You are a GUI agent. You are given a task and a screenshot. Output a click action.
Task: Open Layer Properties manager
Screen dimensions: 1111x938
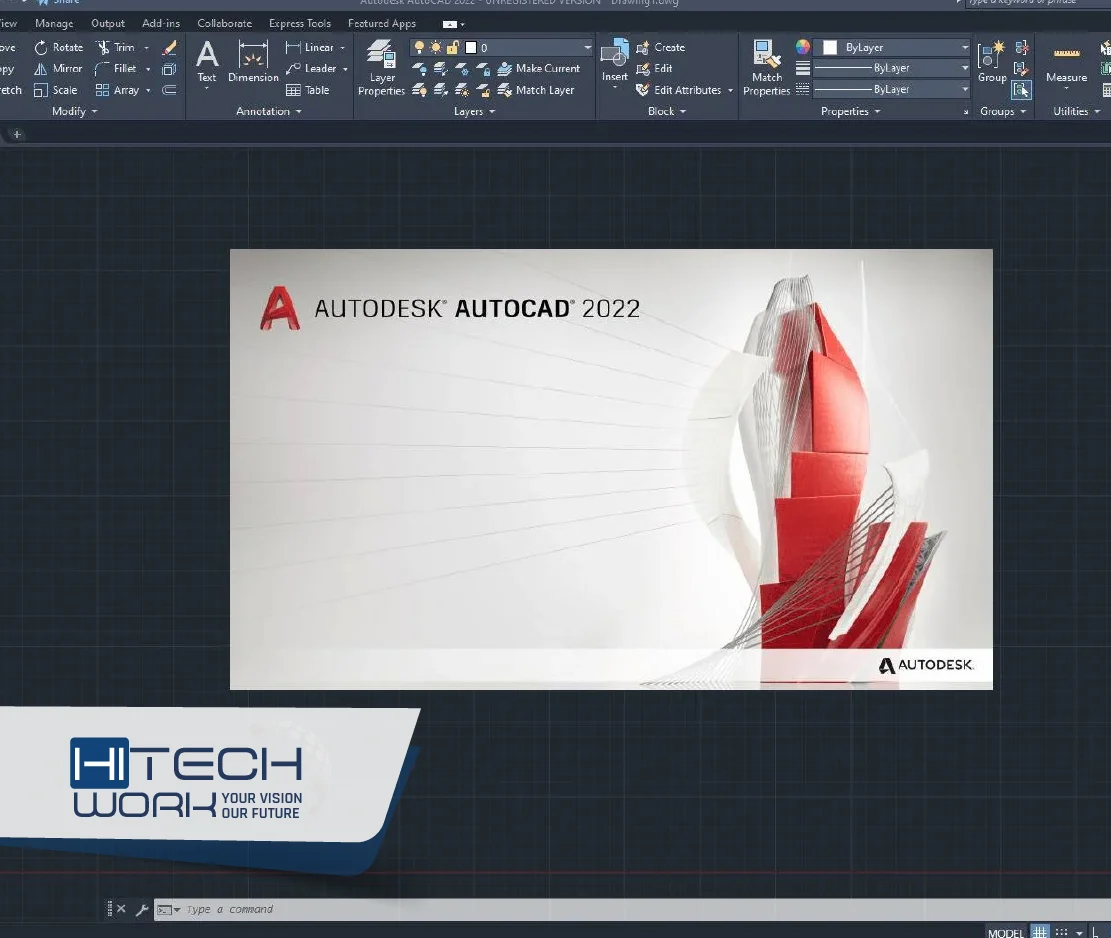(x=381, y=67)
